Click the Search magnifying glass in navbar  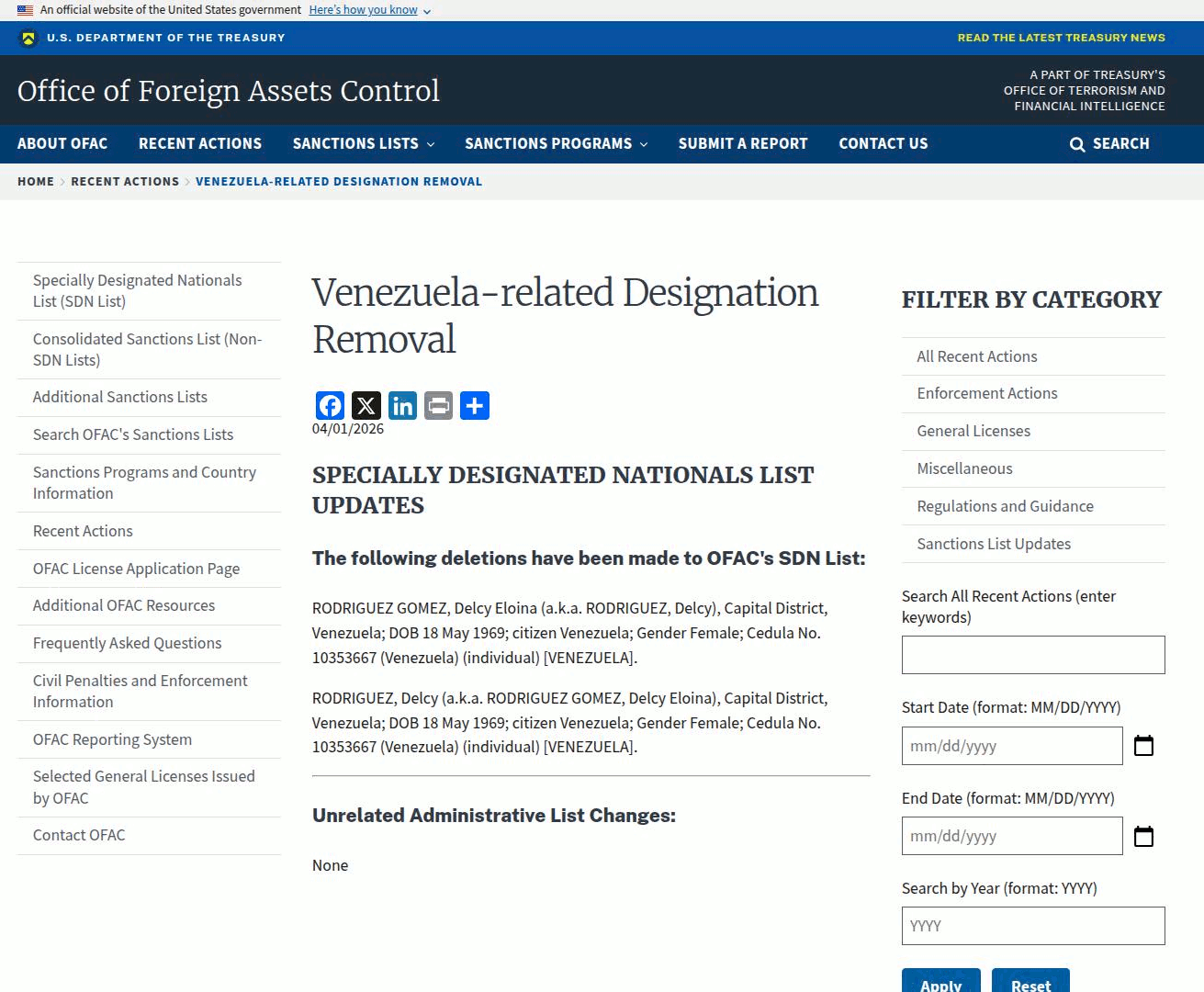1077,144
